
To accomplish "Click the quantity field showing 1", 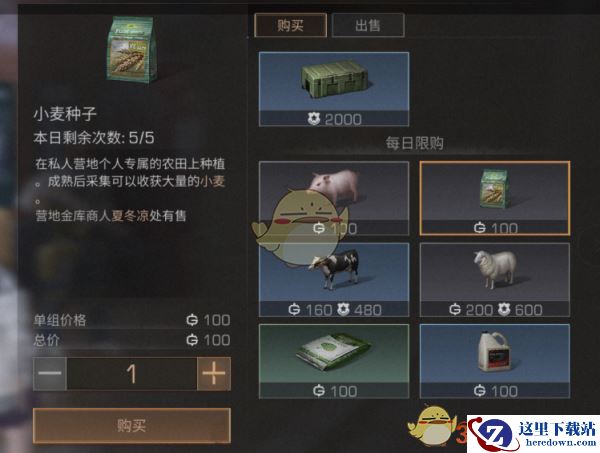I will point(132,373).
